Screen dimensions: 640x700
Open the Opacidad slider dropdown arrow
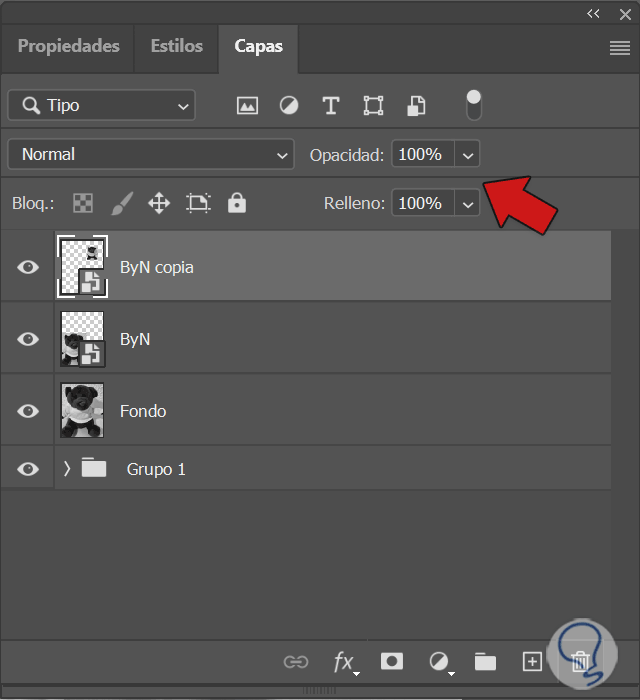(x=467, y=155)
